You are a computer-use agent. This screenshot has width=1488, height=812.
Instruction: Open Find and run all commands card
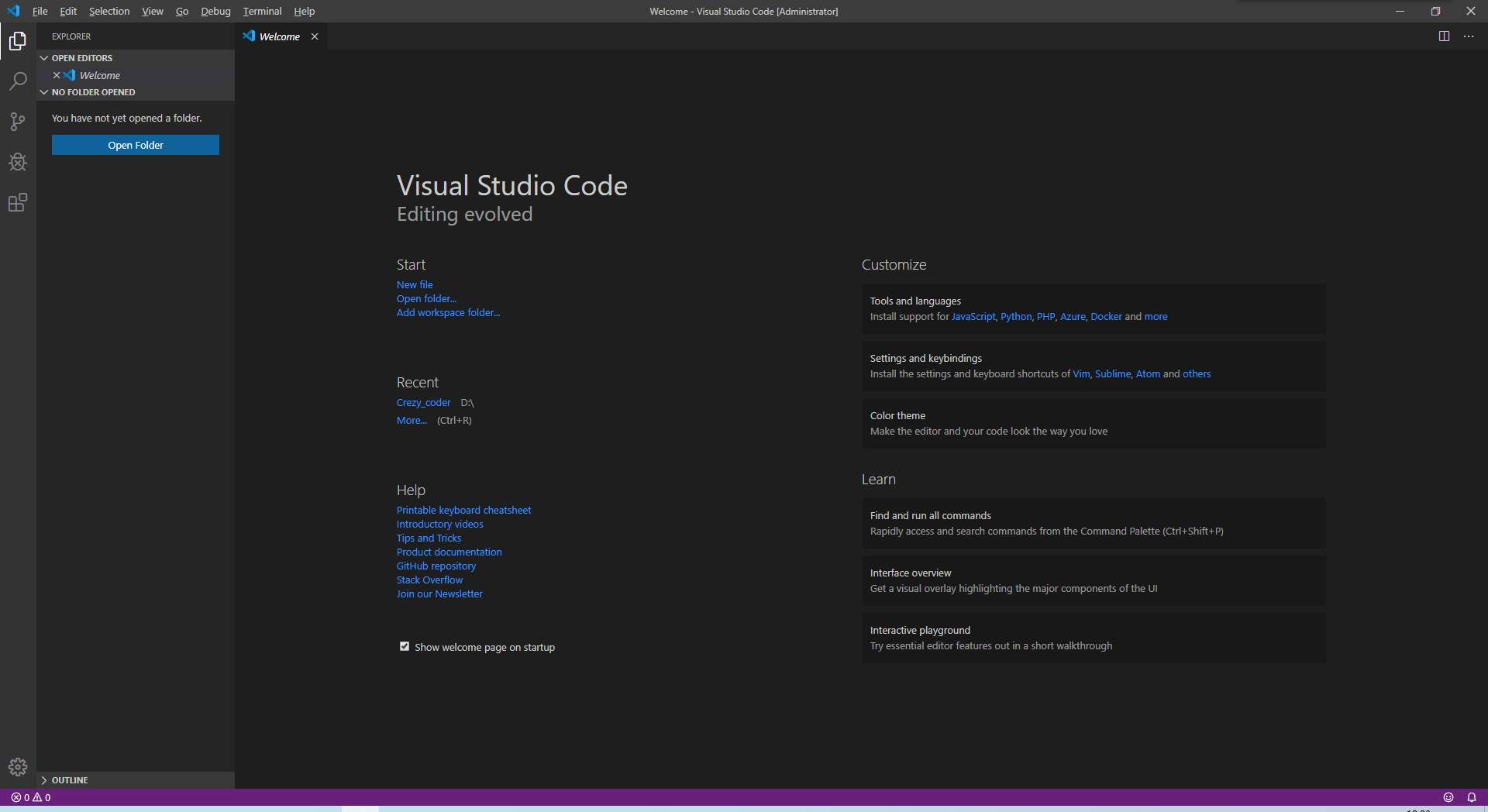1094,523
